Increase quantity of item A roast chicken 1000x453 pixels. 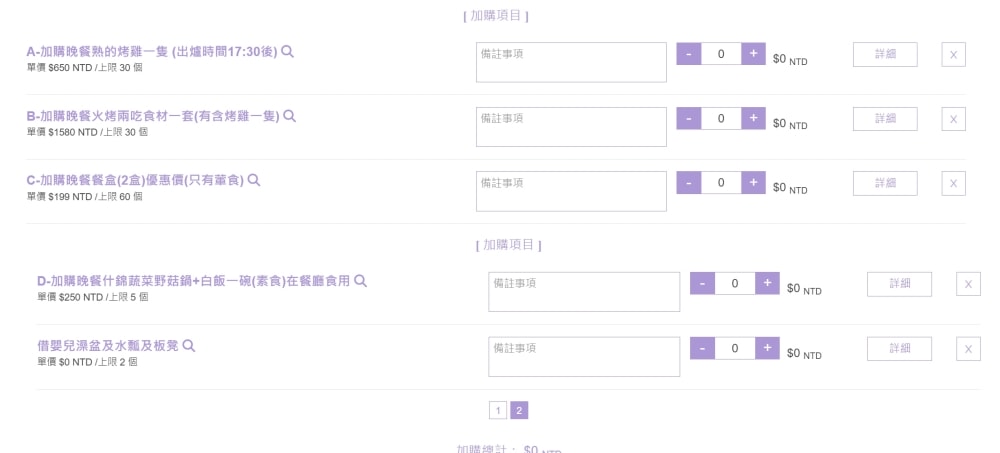point(753,54)
